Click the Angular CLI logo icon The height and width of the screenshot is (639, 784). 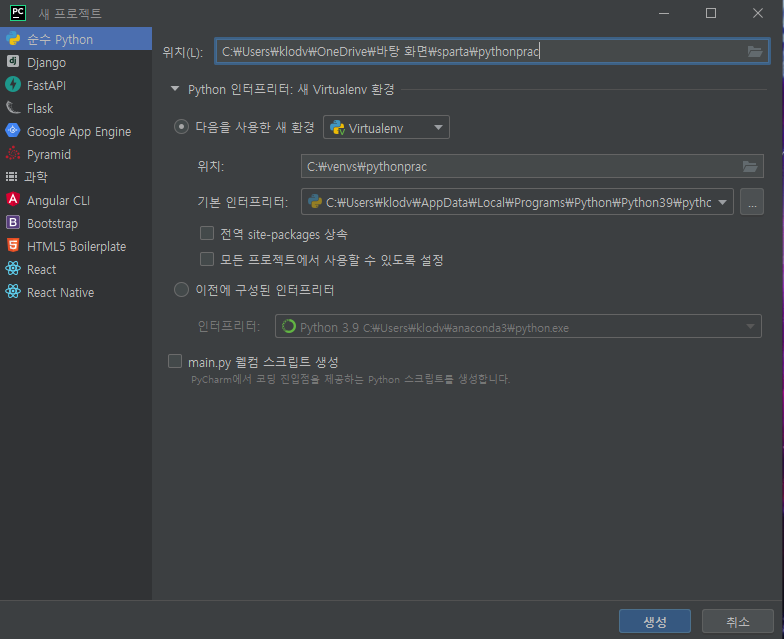click(13, 200)
